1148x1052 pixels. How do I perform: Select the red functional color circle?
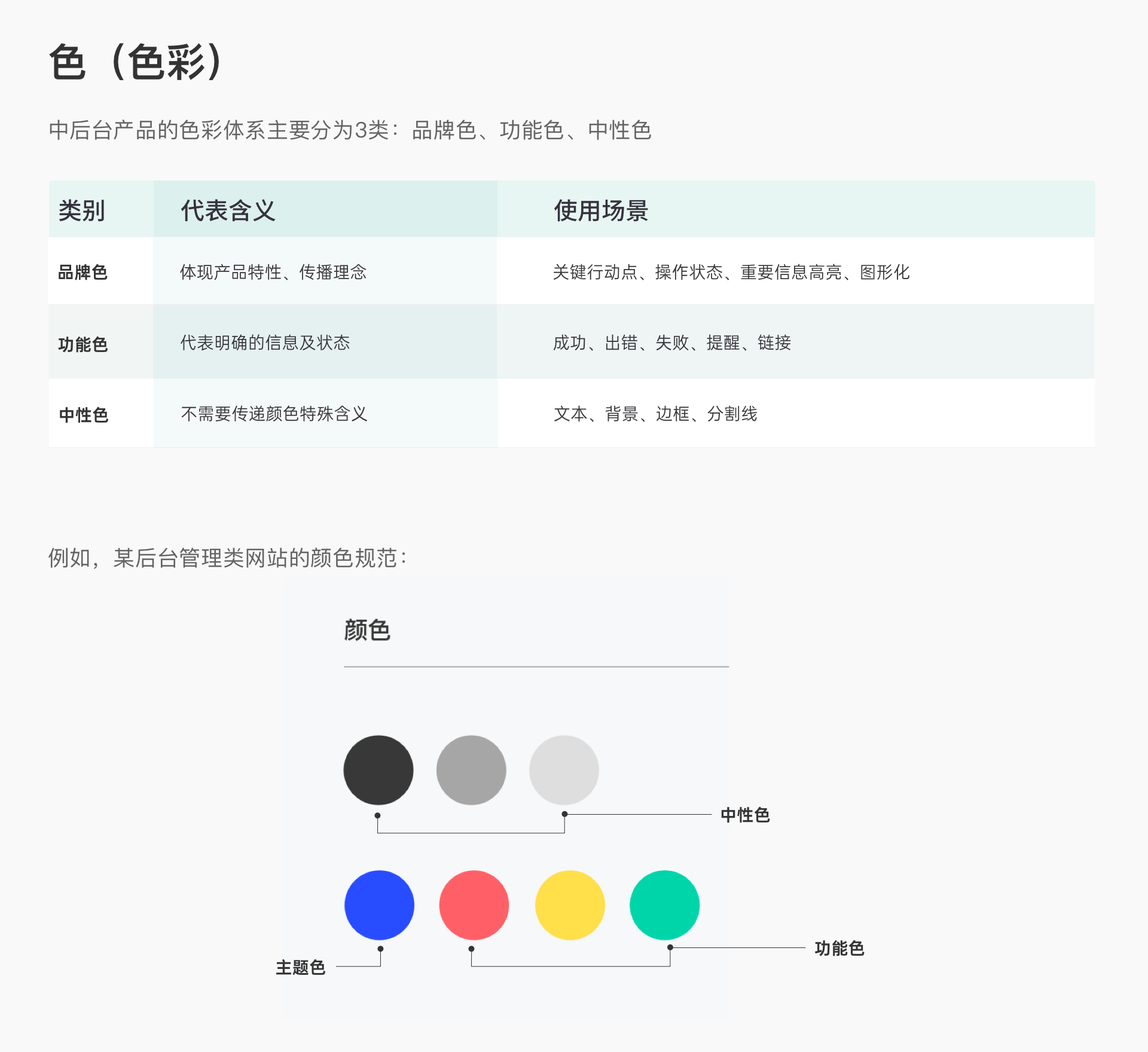pos(474,905)
